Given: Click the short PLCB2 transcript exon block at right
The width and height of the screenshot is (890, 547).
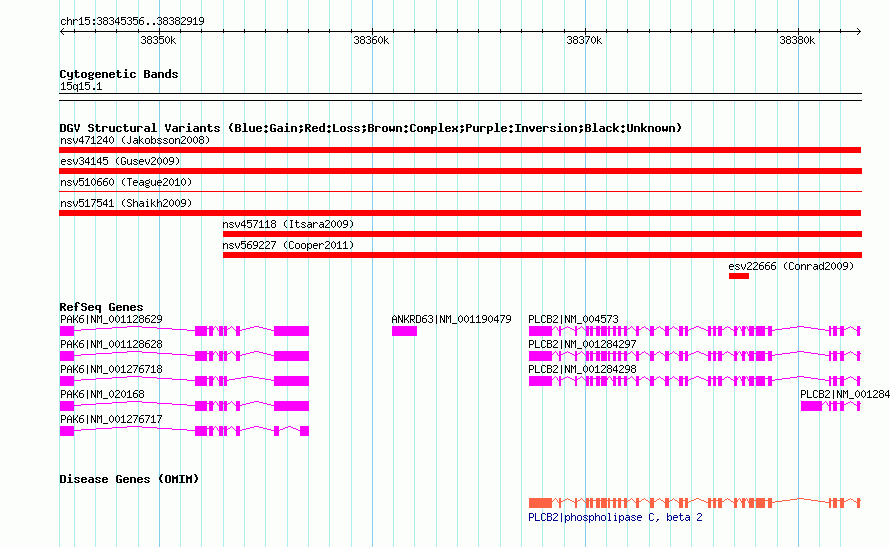Looking at the screenshot, I should coord(811,406).
